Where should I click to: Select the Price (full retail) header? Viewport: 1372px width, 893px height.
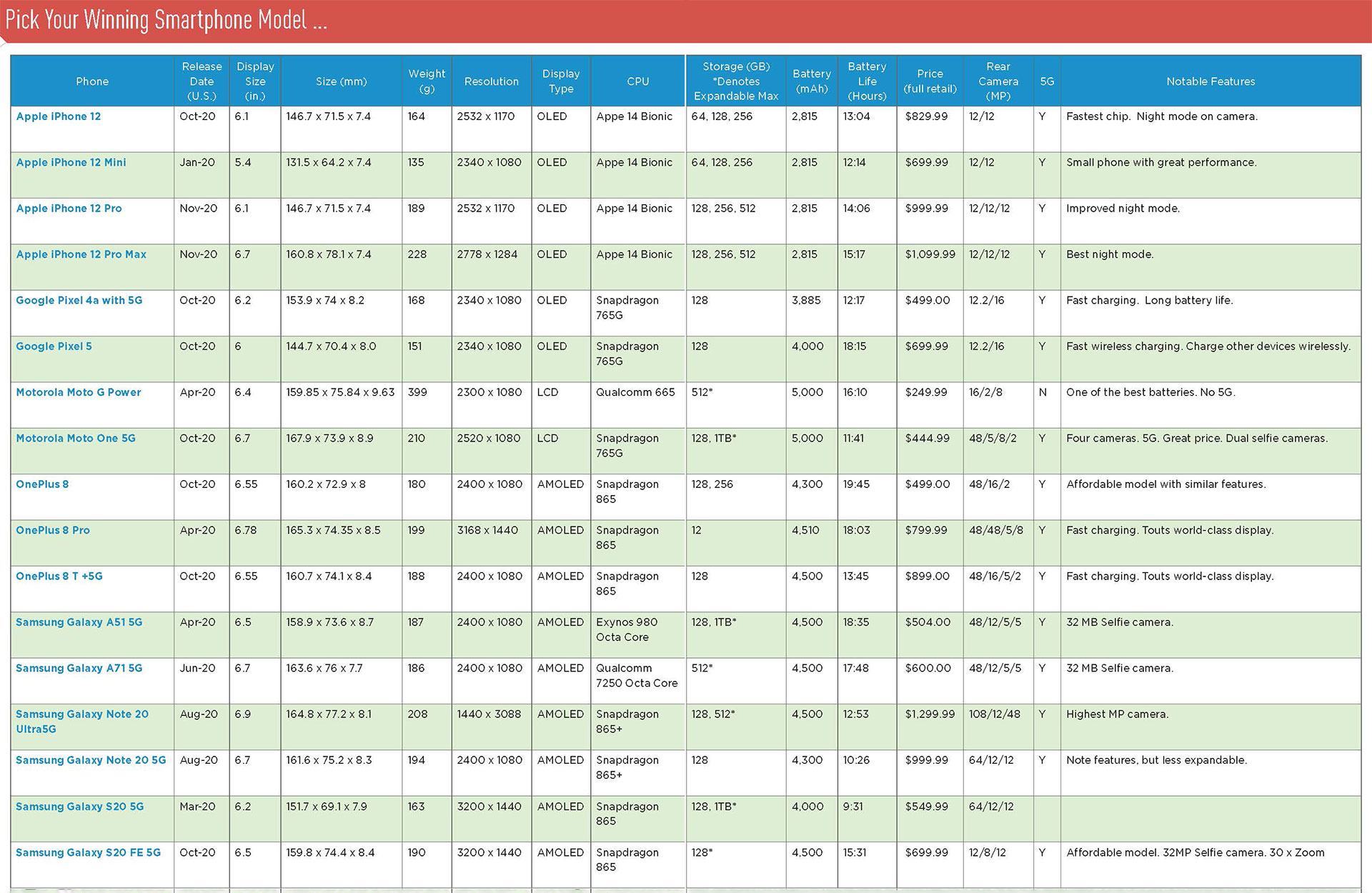[930, 81]
